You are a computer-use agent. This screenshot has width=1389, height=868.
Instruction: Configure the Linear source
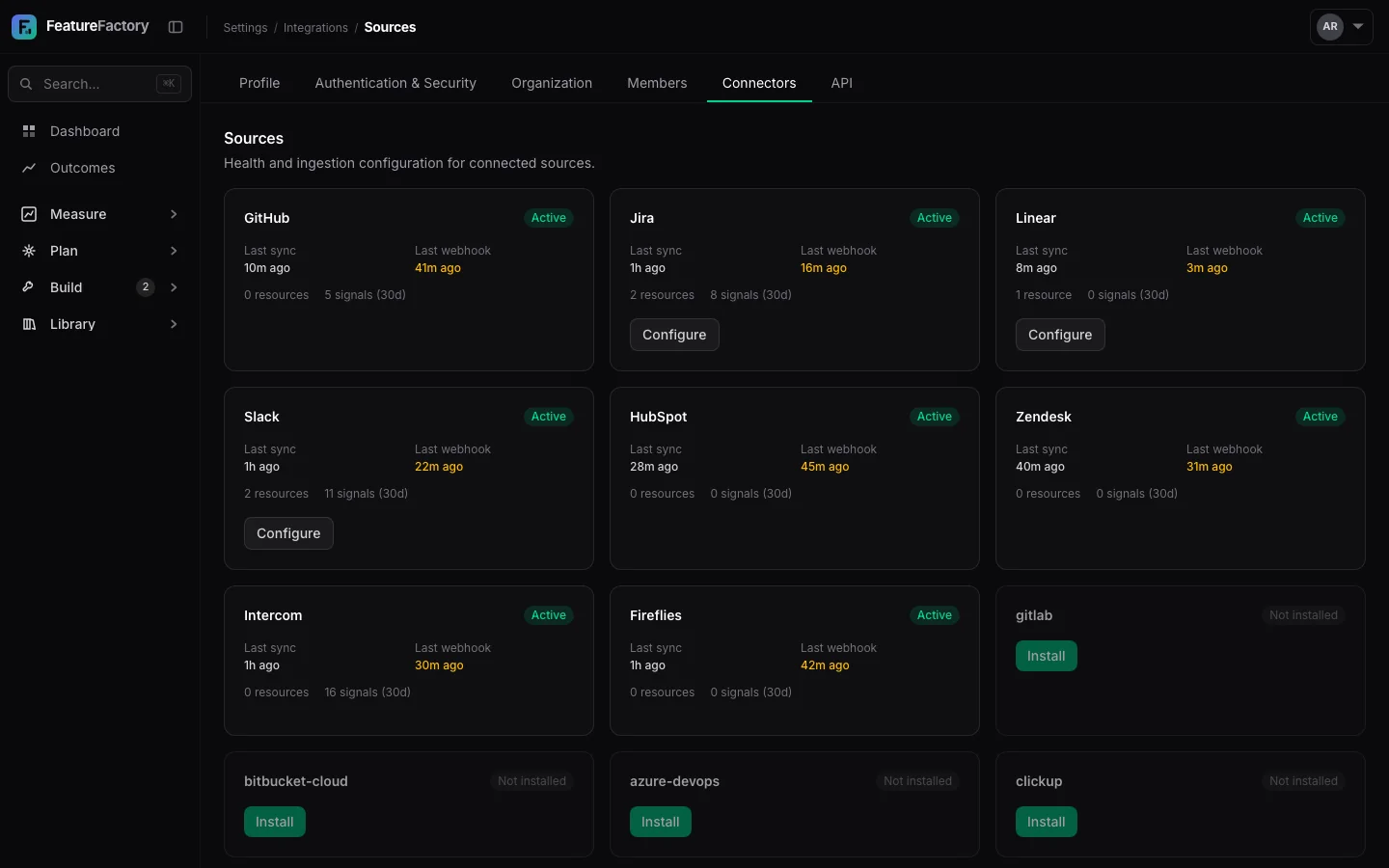coord(1060,335)
